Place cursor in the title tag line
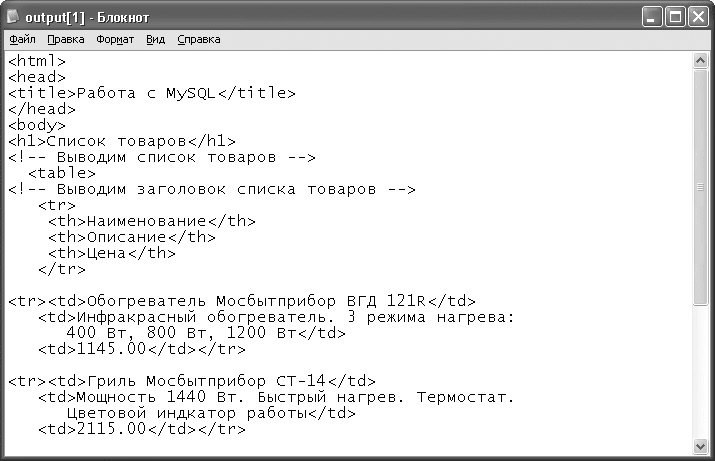The width and height of the screenshot is (715, 461). pos(152,93)
